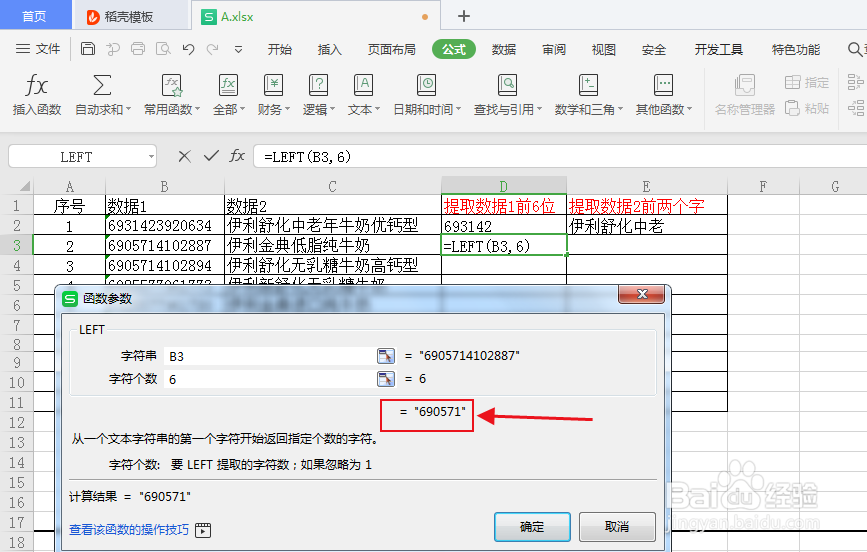
Task: Select cell D2 containing 693142
Action: pos(504,225)
